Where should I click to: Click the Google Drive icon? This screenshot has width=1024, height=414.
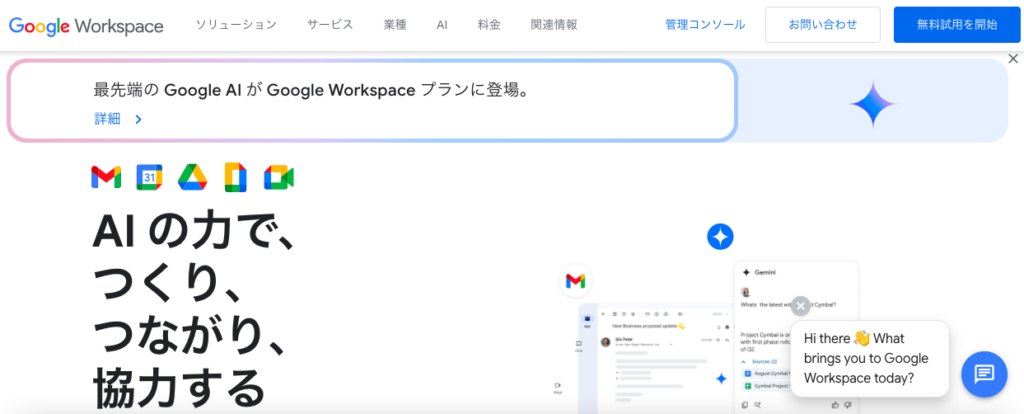193,178
